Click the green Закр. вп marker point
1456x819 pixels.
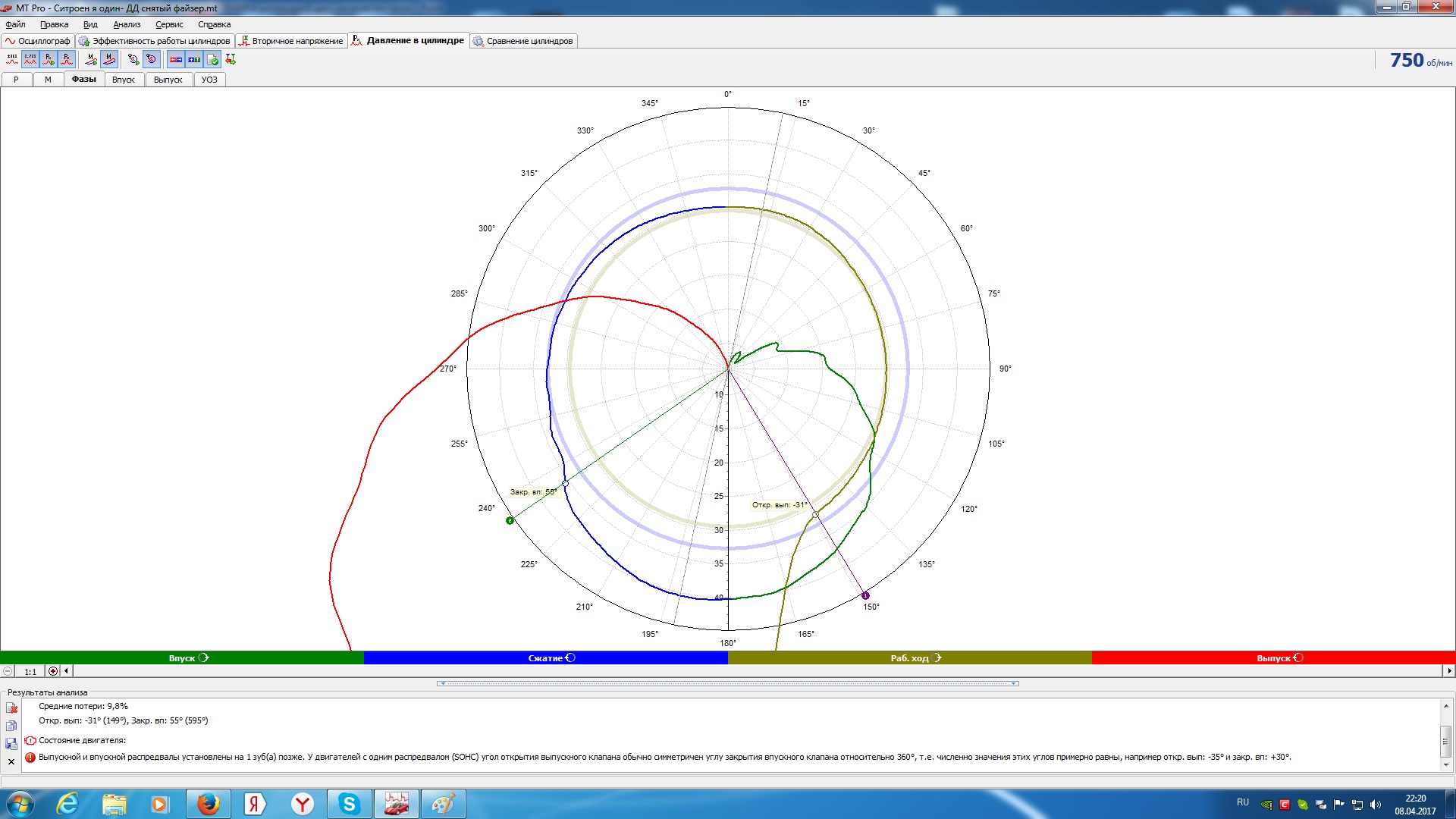510,520
